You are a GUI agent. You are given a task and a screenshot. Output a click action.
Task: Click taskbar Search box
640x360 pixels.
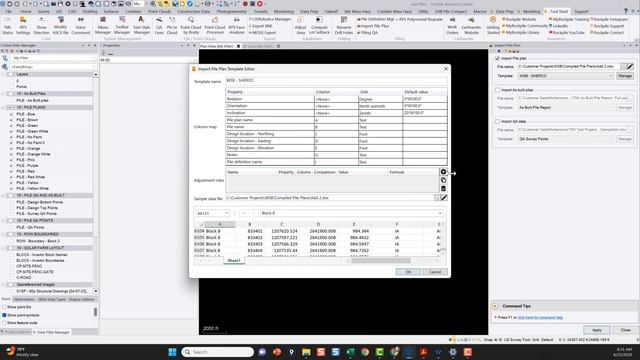[x=218, y=352]
